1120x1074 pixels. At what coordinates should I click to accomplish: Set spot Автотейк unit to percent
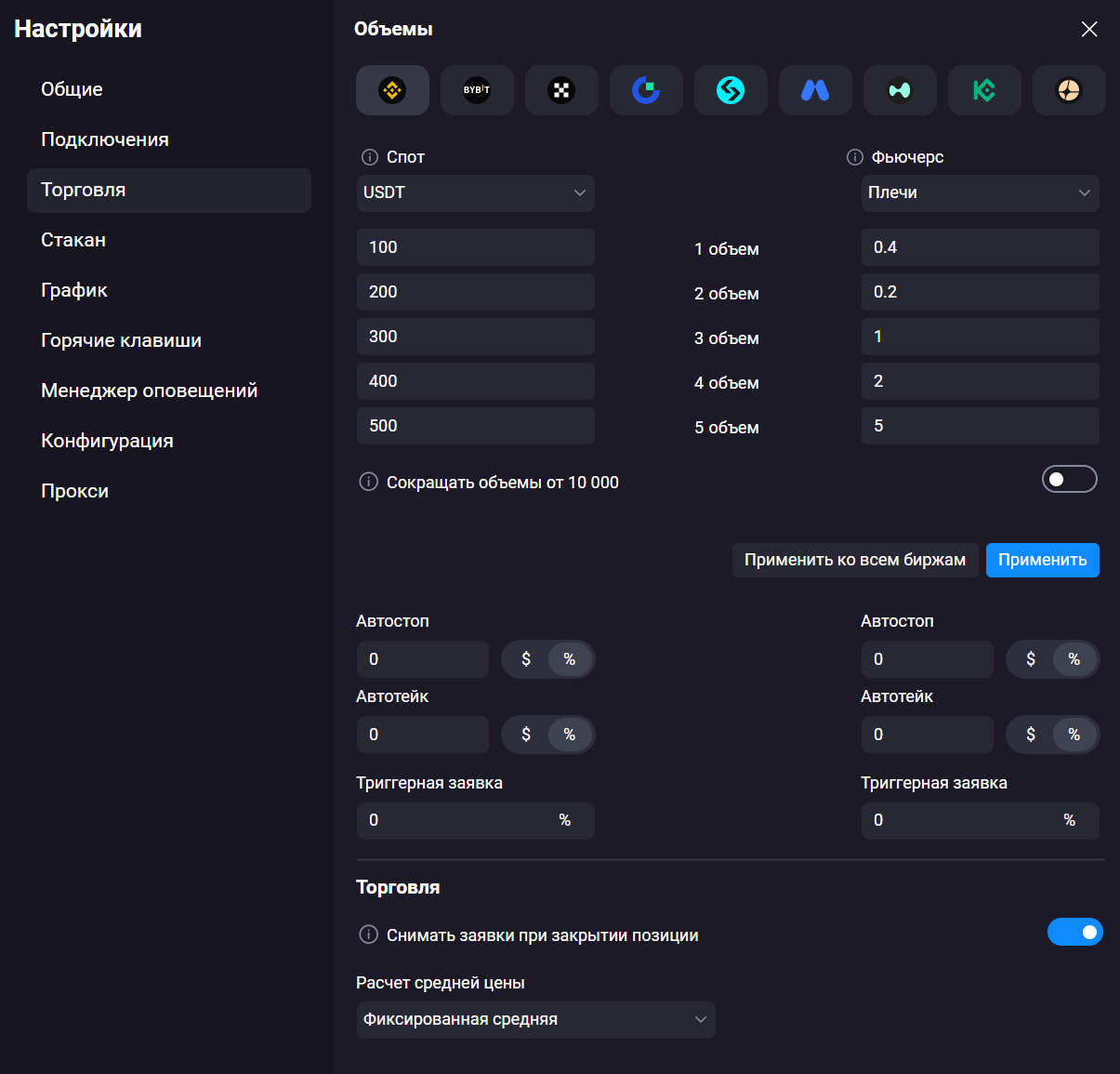point(570,735)
